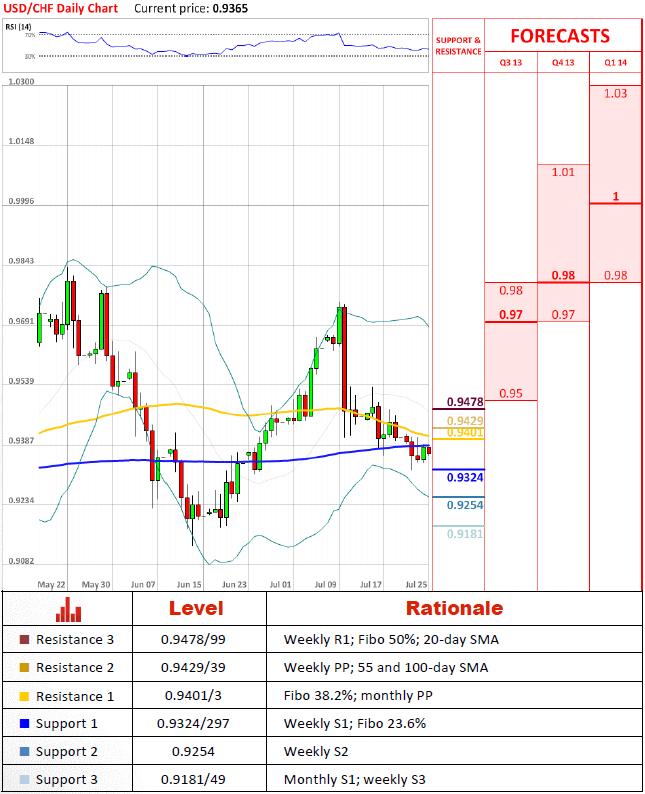This screenshot has height=794, width=645.
Task: Select the 'Resistance 1' row label
Action: point(75,696)
